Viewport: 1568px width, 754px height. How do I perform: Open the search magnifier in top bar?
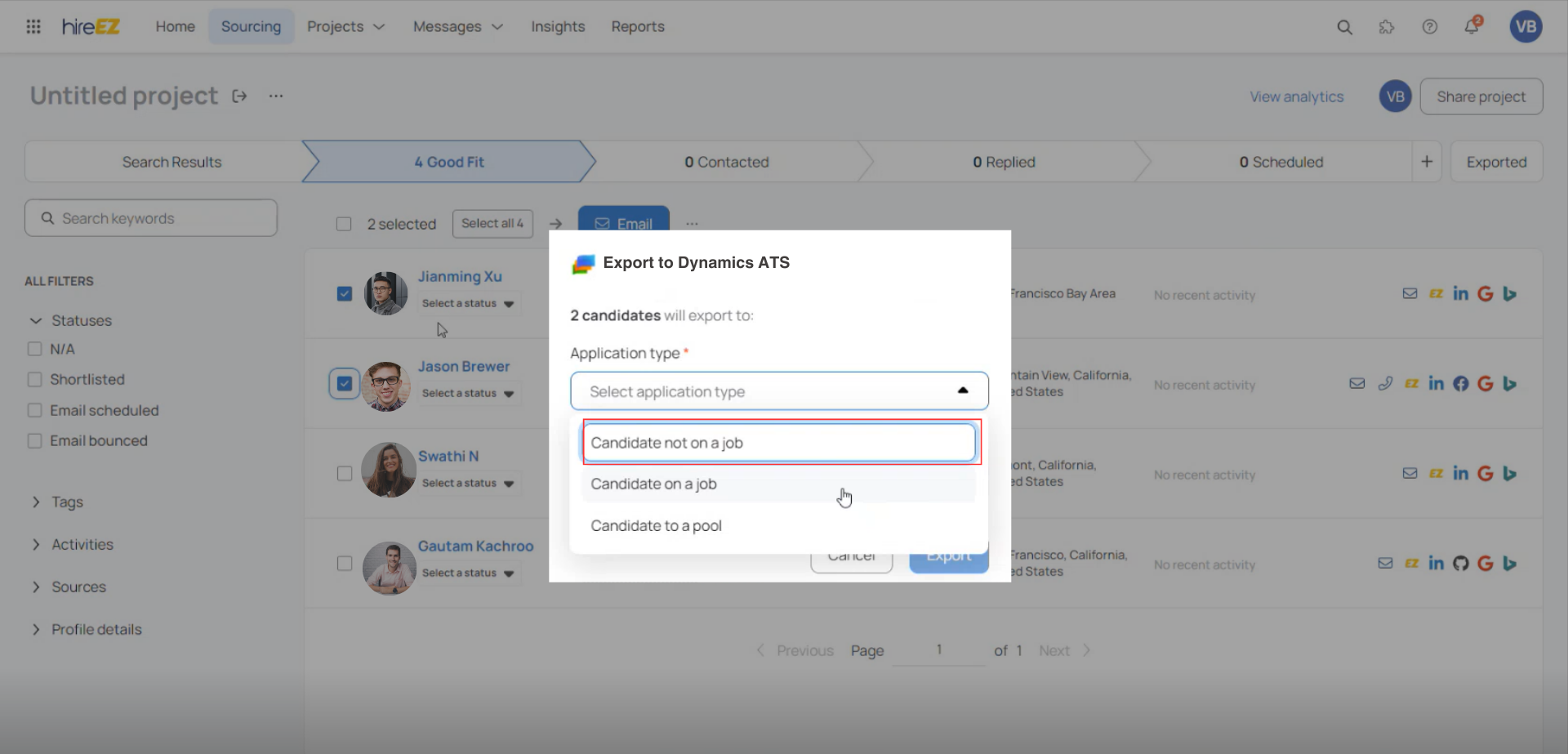pyautogui.click(x=1344, y=27)
